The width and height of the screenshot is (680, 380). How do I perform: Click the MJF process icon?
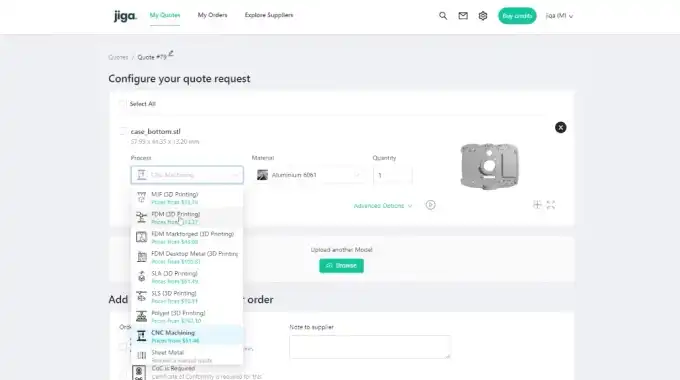coord(141,197)
